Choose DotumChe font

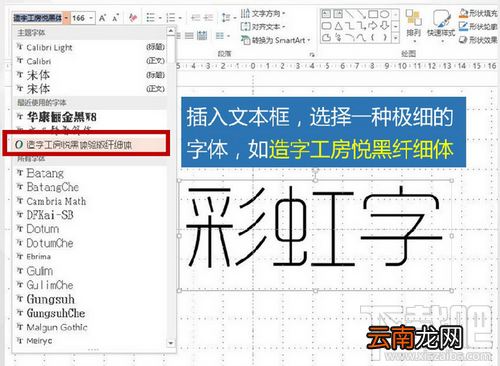[90, 243]
